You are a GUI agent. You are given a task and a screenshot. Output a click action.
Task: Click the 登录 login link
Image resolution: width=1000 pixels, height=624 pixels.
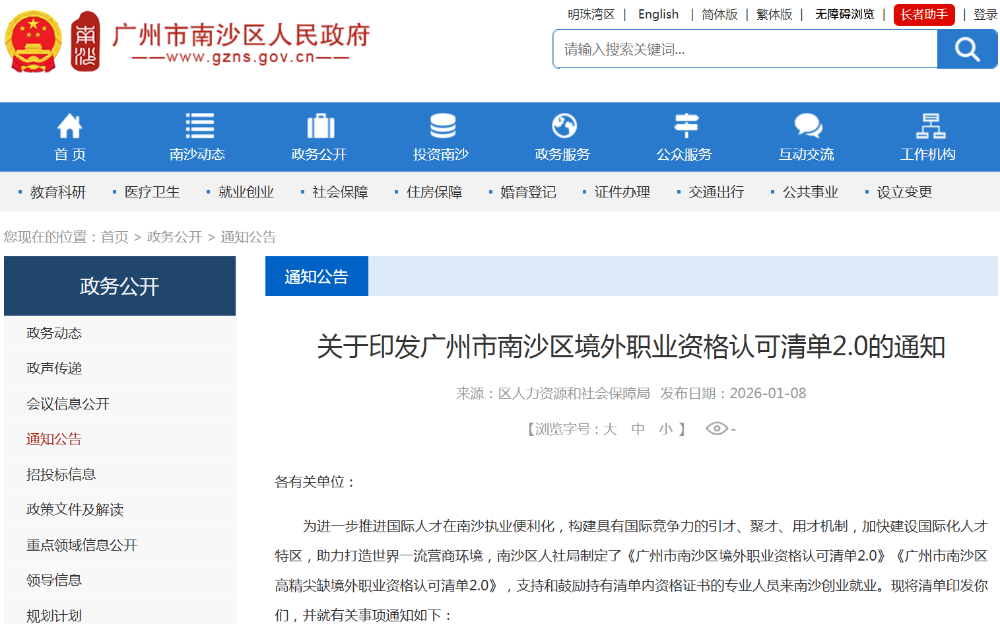point(984,14)
